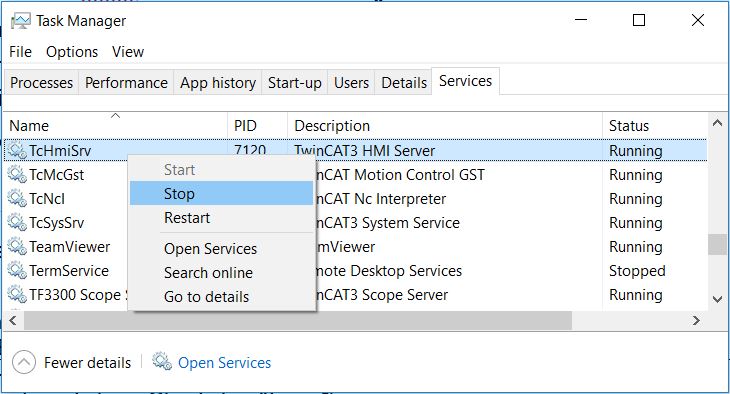730x394 pixels.
Task: Select the TcHmiSrv service name
Action: click(60, 150)
